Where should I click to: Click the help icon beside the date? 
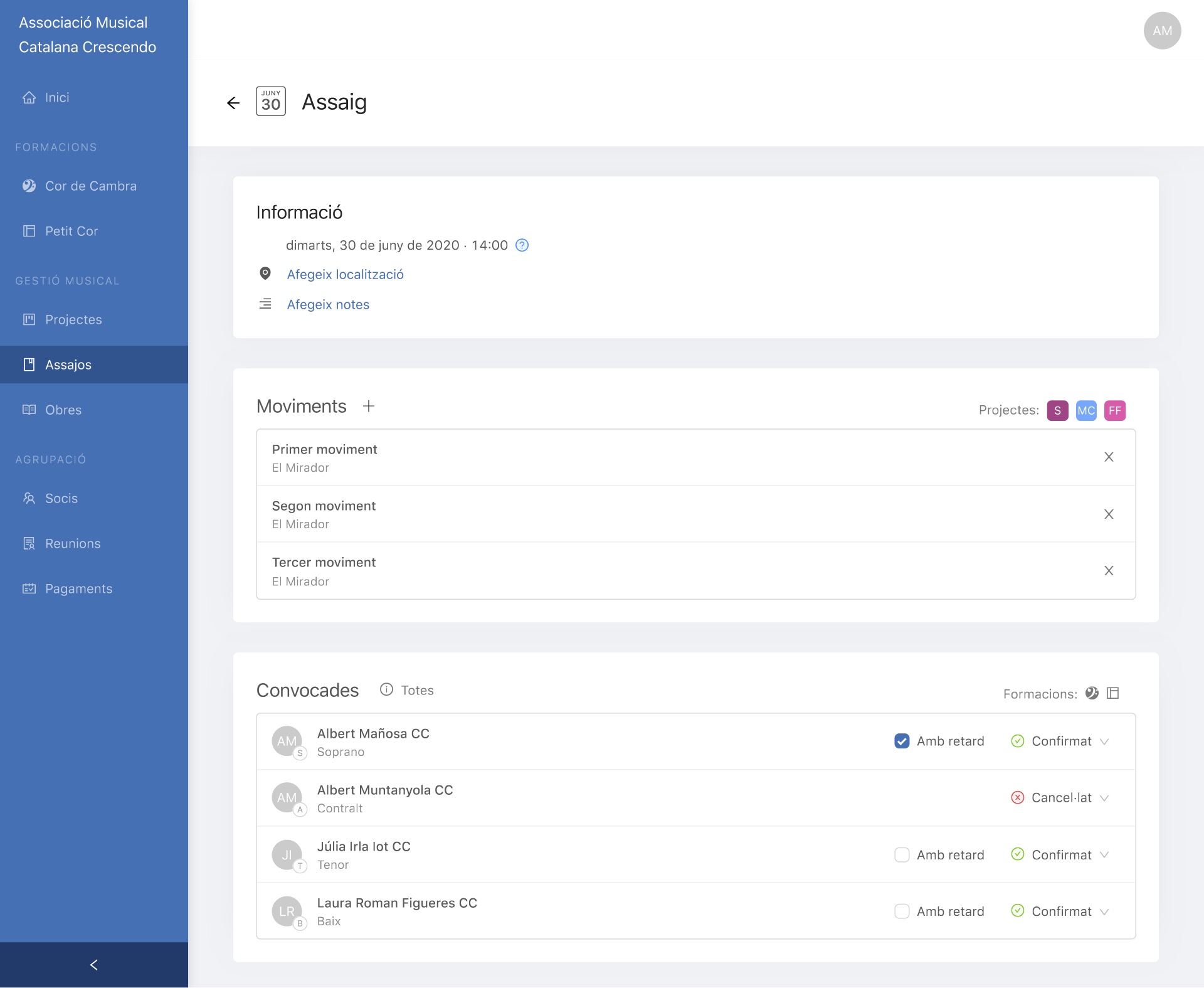522,245
